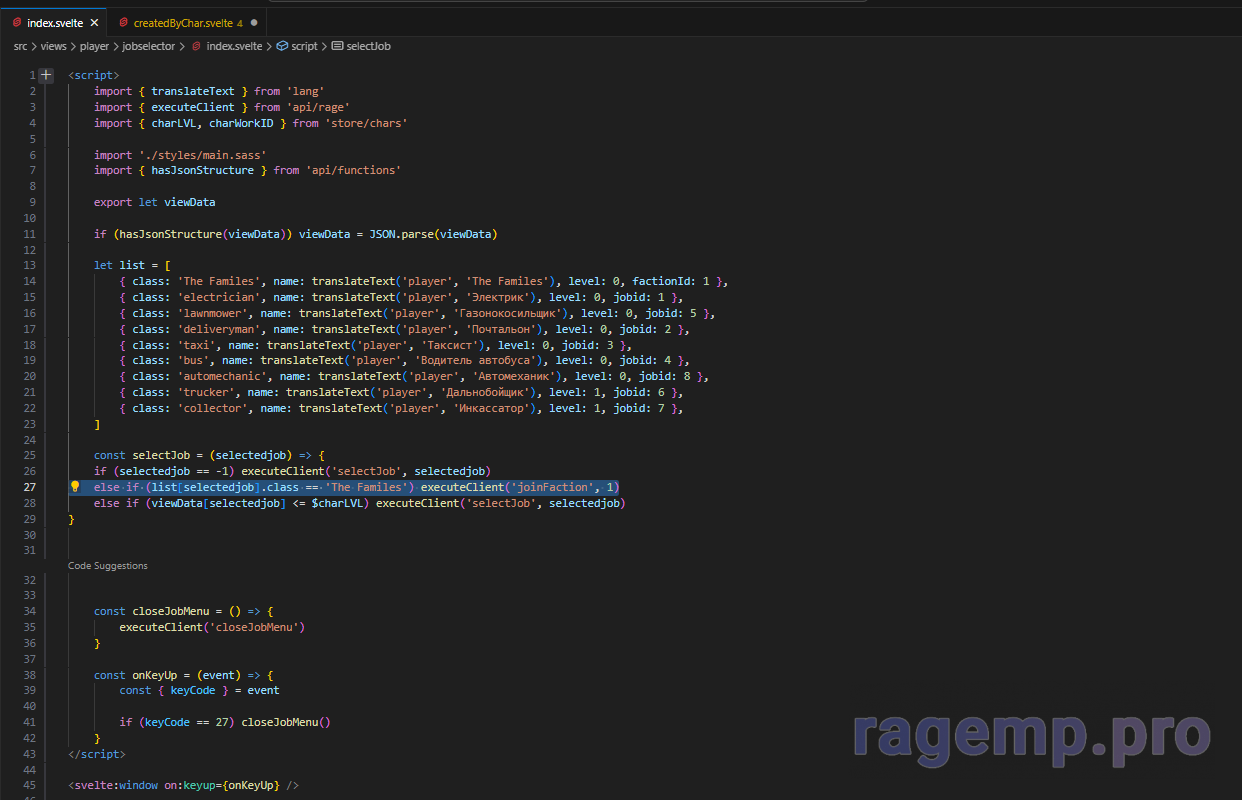Click 'lang' import path string
Screen dimensions: 1242x800
(306, 91)
